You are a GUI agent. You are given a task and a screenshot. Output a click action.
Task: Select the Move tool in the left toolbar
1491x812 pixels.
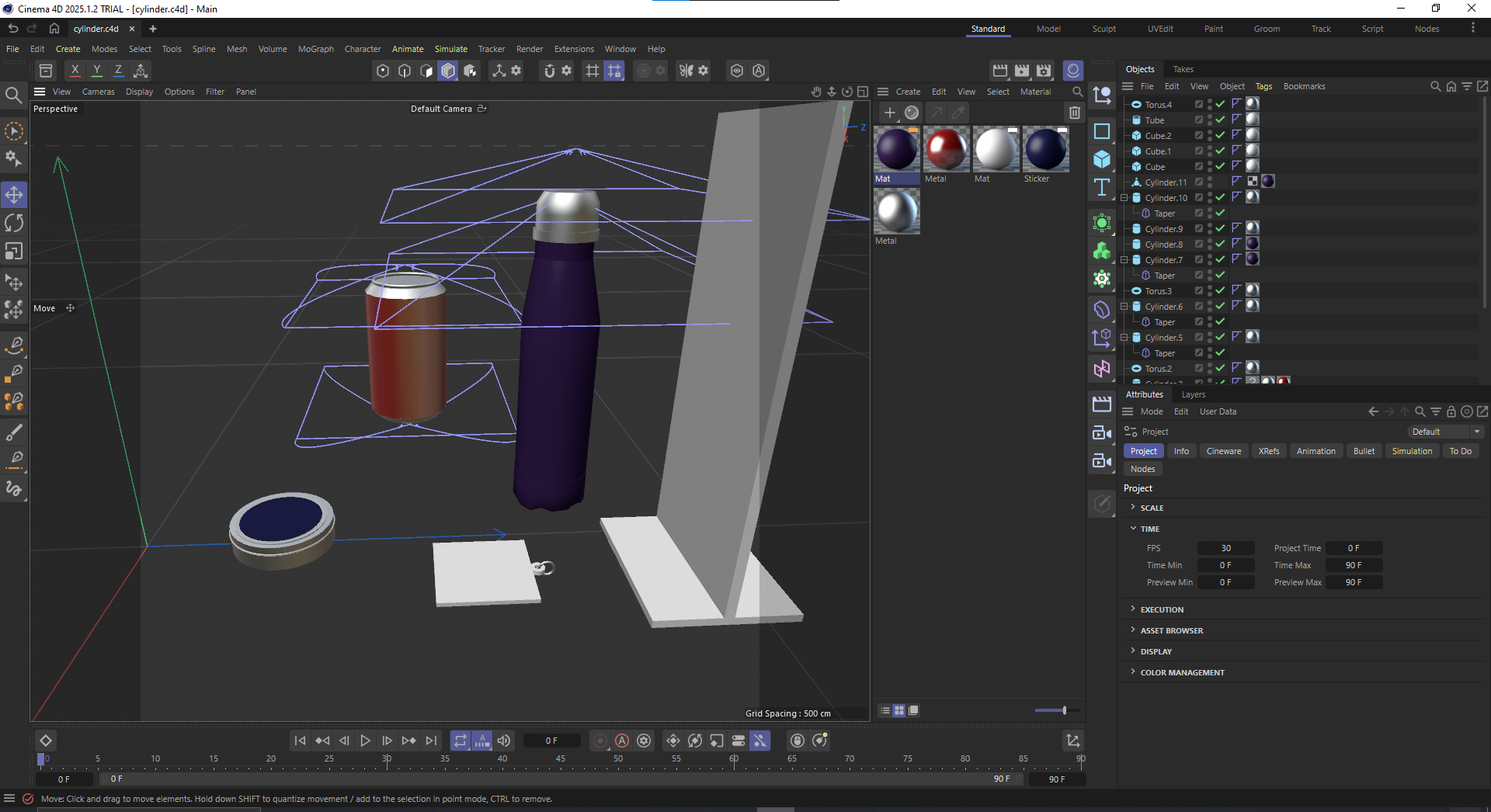pos(14,194)
